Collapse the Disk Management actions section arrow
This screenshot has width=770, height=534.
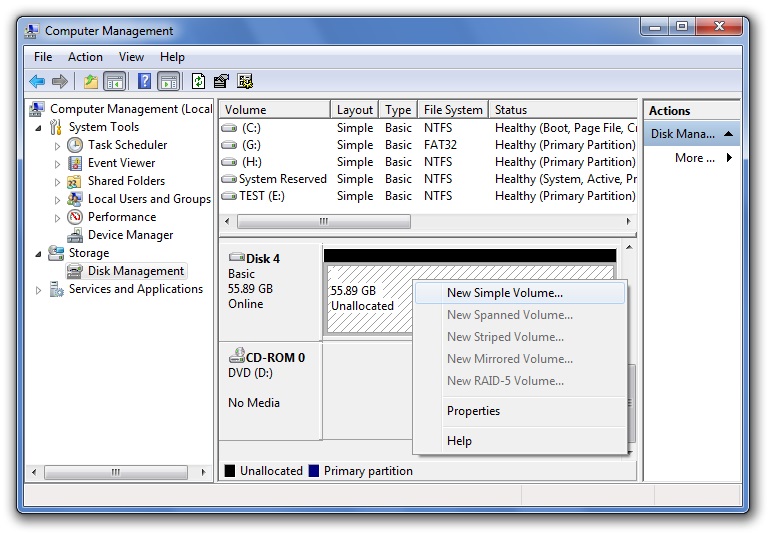729,134
